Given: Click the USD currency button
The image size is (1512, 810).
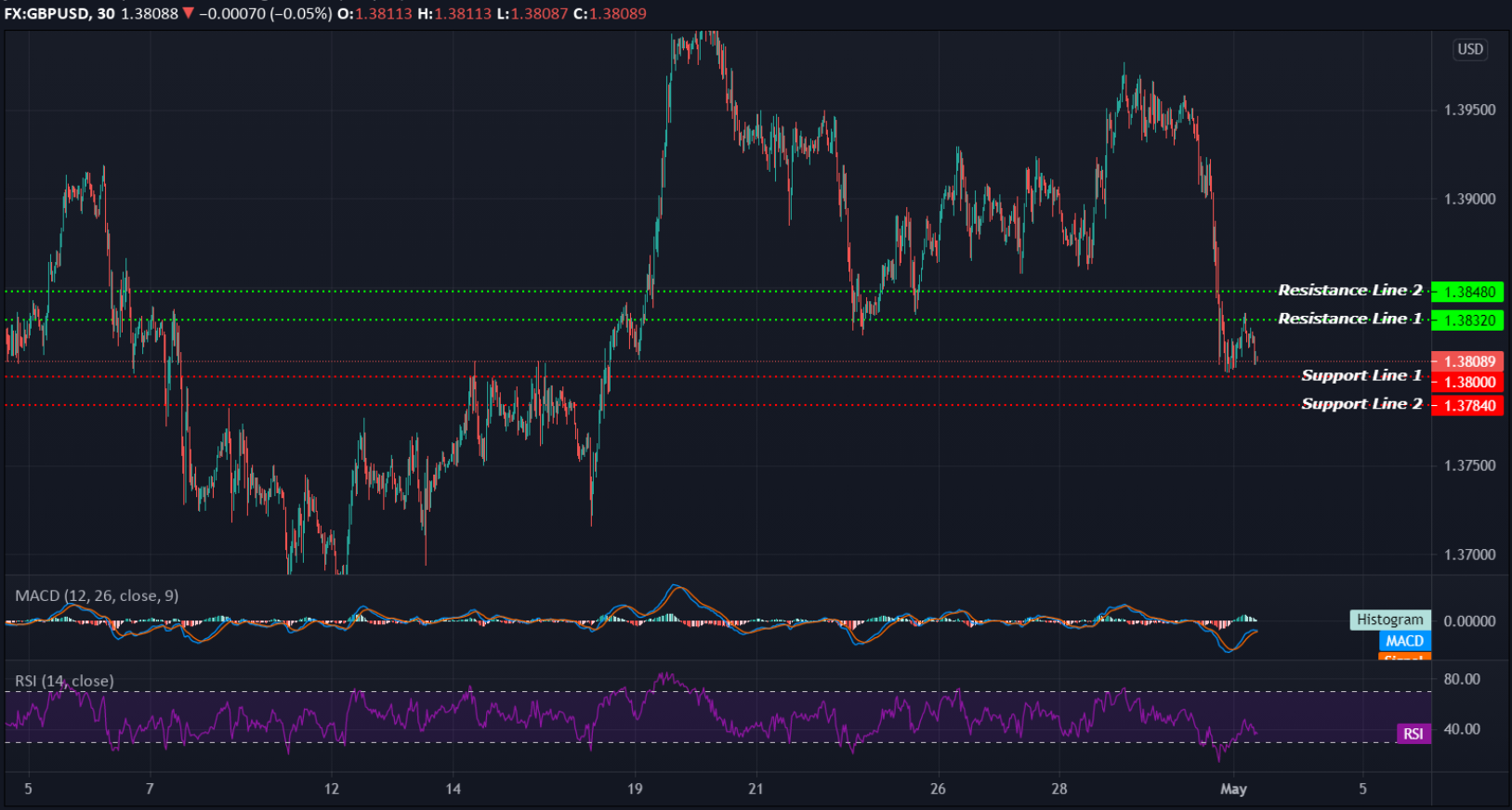Looking at the screenshot, I should (x=1470, y=49).
